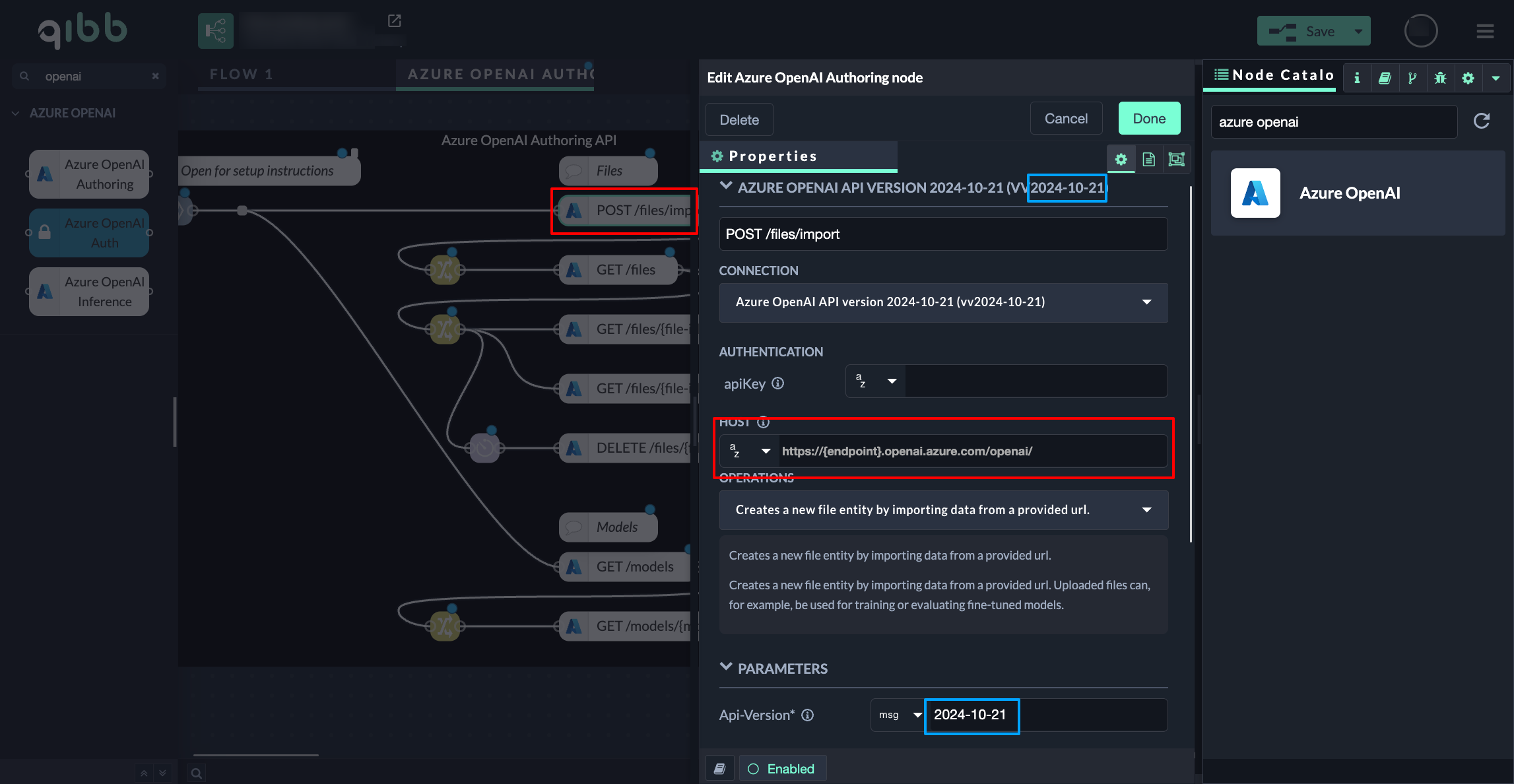Click refresh icon next to catalog search
Image resolution: width=1514 pixels, height=784 pixels.
[1482, 121]
